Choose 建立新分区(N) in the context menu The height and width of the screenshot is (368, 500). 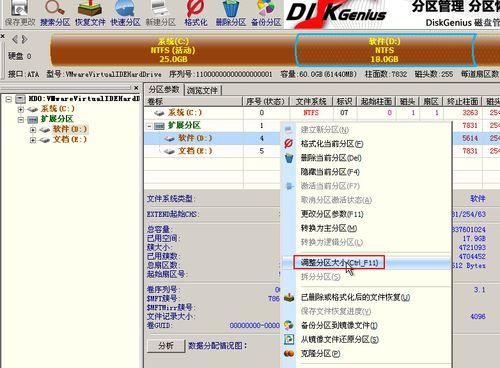tap(366, 130)
